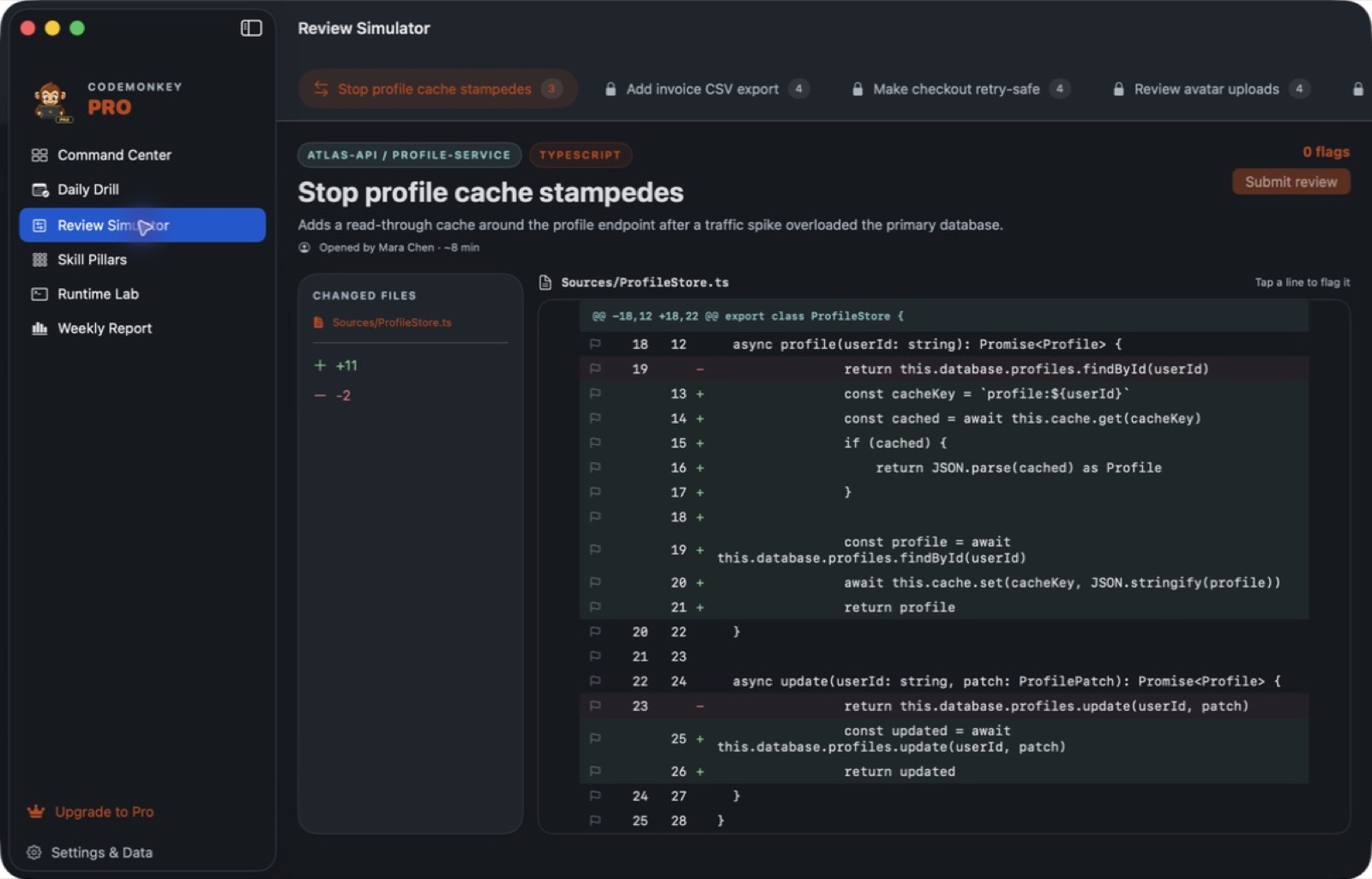This screenshot has width=1372, height=879.
Task: Click the Stop profile cache stampedes heading
Action: (x=490, y=192)
